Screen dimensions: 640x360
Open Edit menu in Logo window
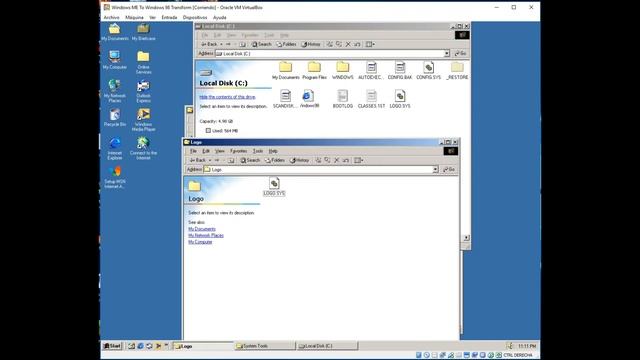point(206,151)
